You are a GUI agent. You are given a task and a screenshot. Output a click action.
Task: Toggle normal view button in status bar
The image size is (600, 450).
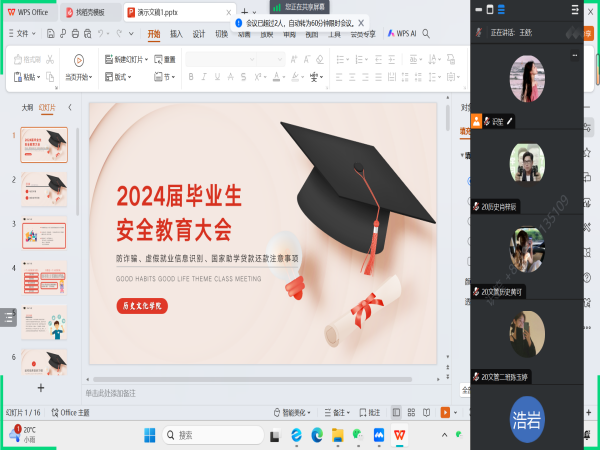396,412
